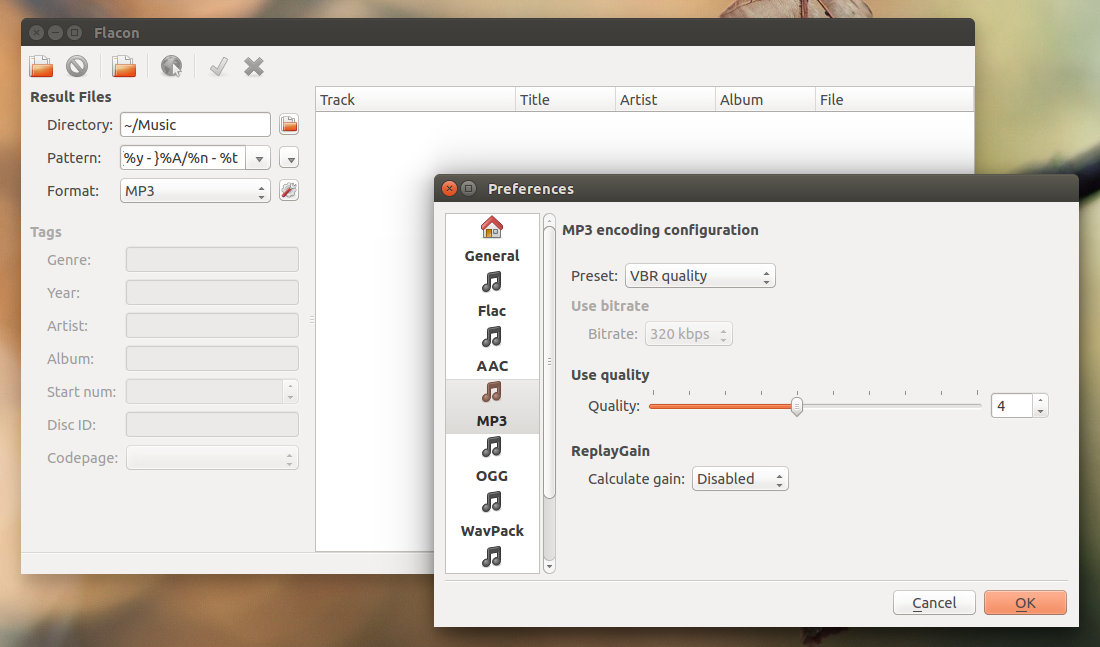1100x647 pixels.
Task: Select the OGG preferences page
Action: [492, 460]
